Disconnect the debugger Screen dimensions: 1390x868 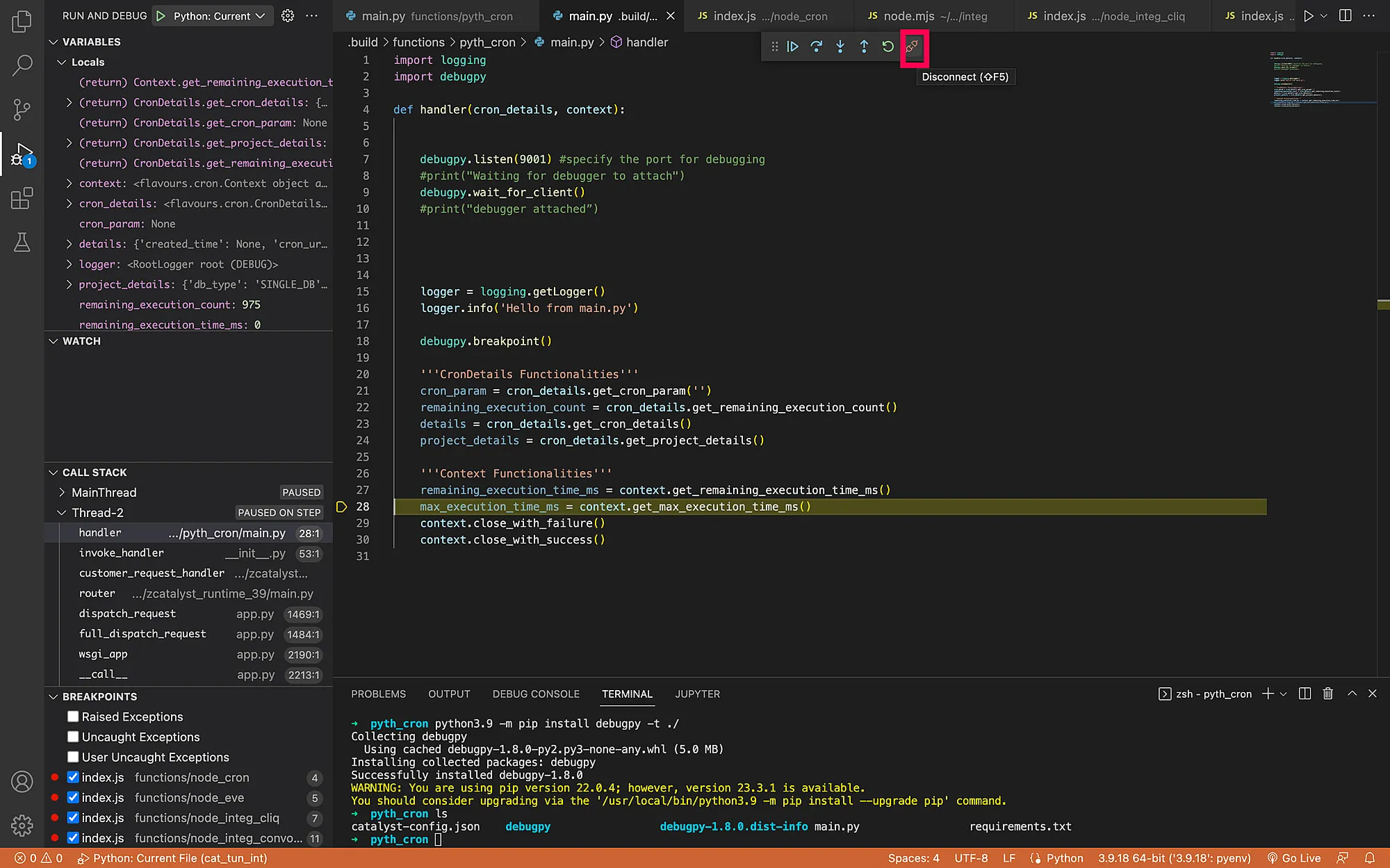coord(913,47)
